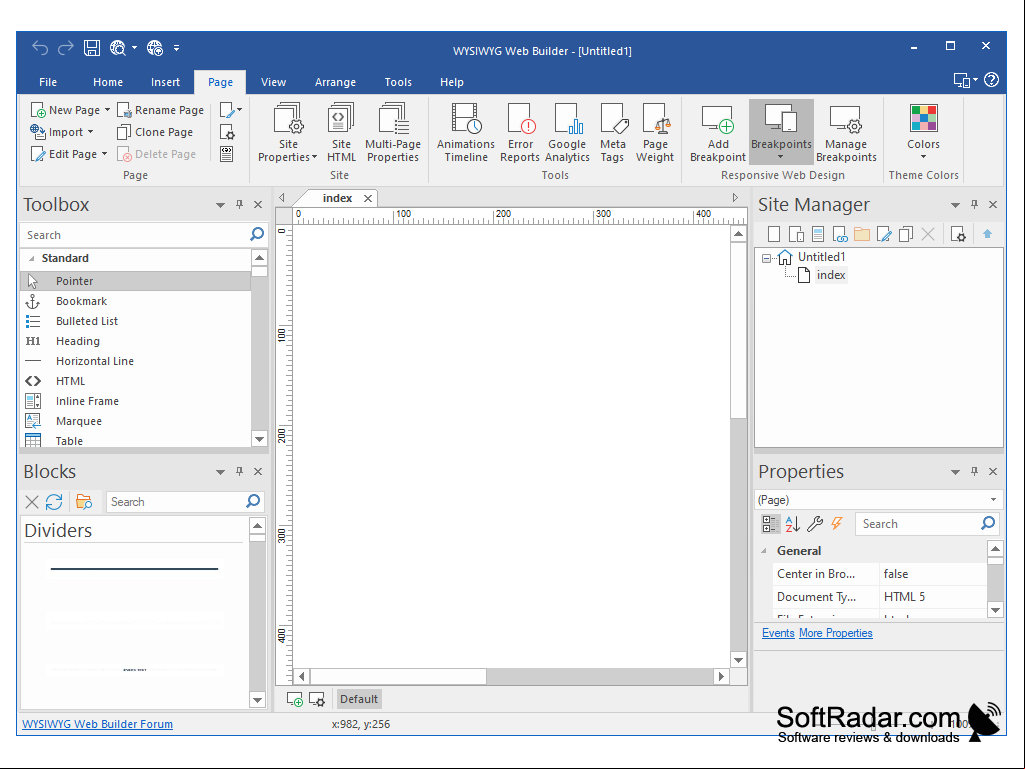Click the Redo arrow in title bar
The image size is (1025, 769).
pyautogui.click(x=66, y=48)
